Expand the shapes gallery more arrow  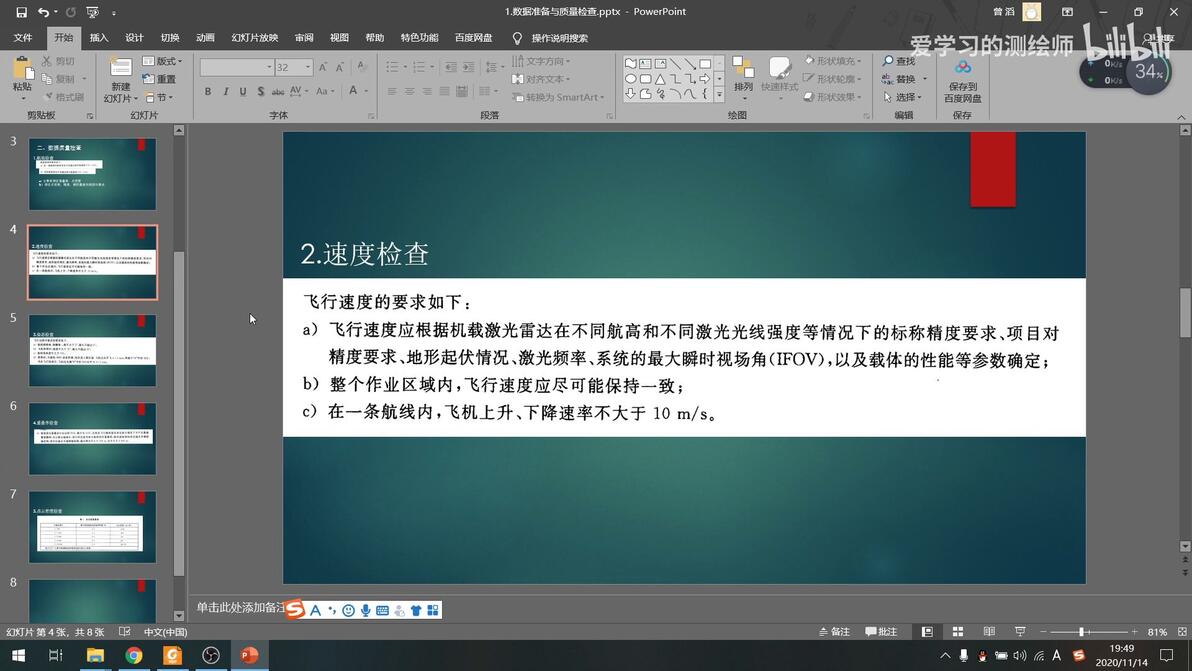point(719,96)
